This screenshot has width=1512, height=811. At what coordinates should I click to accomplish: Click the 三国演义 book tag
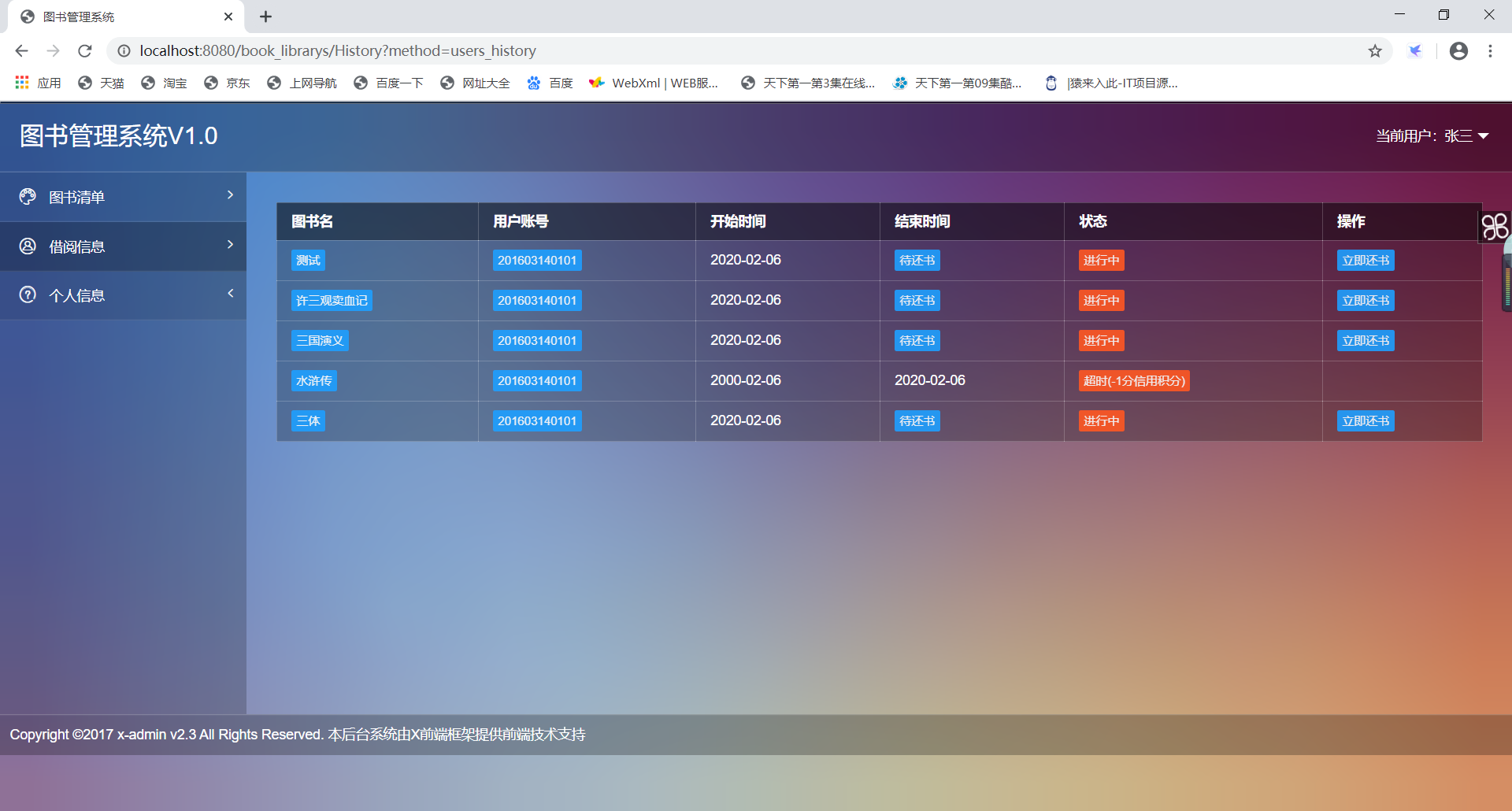click(x=320, y=341)
